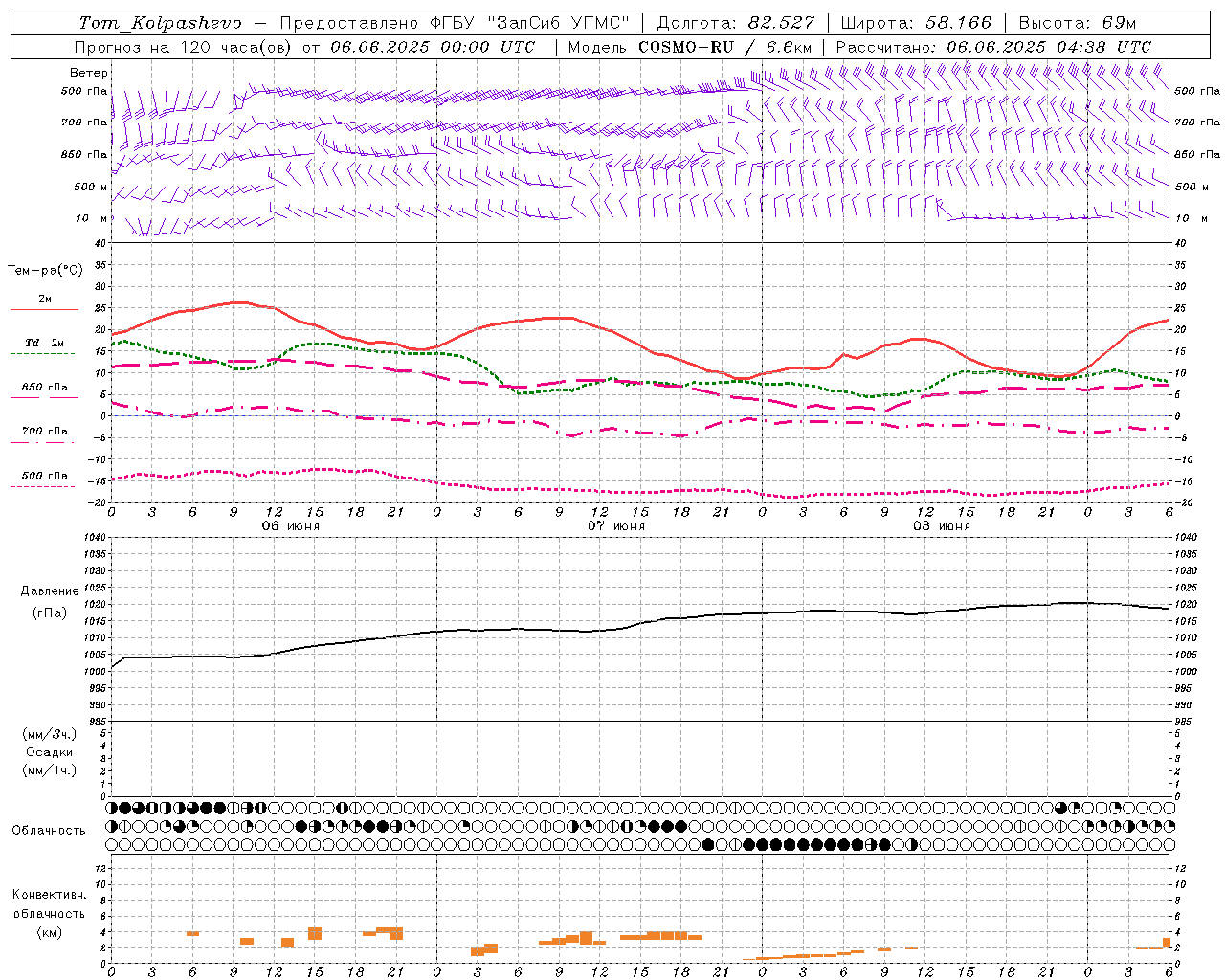This screenshot has height=980, width=1225.
Task: Click the (км) convective cloud unit label
Action: click(49, 932)
